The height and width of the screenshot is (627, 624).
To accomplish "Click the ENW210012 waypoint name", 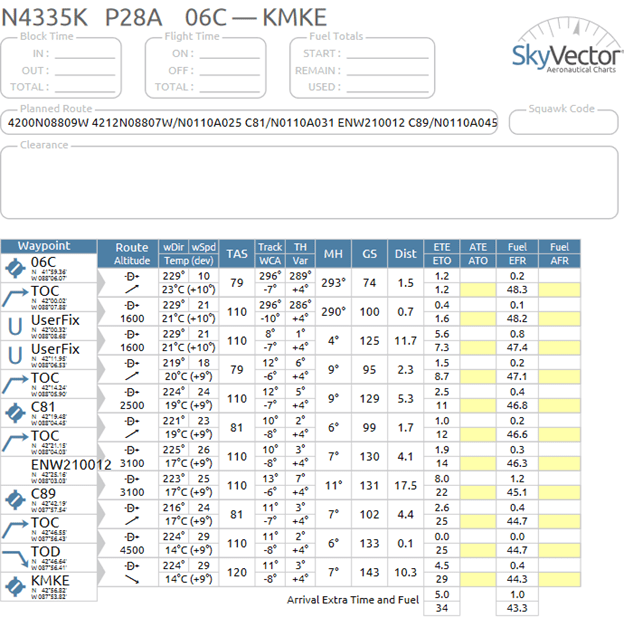I will 68,464.
